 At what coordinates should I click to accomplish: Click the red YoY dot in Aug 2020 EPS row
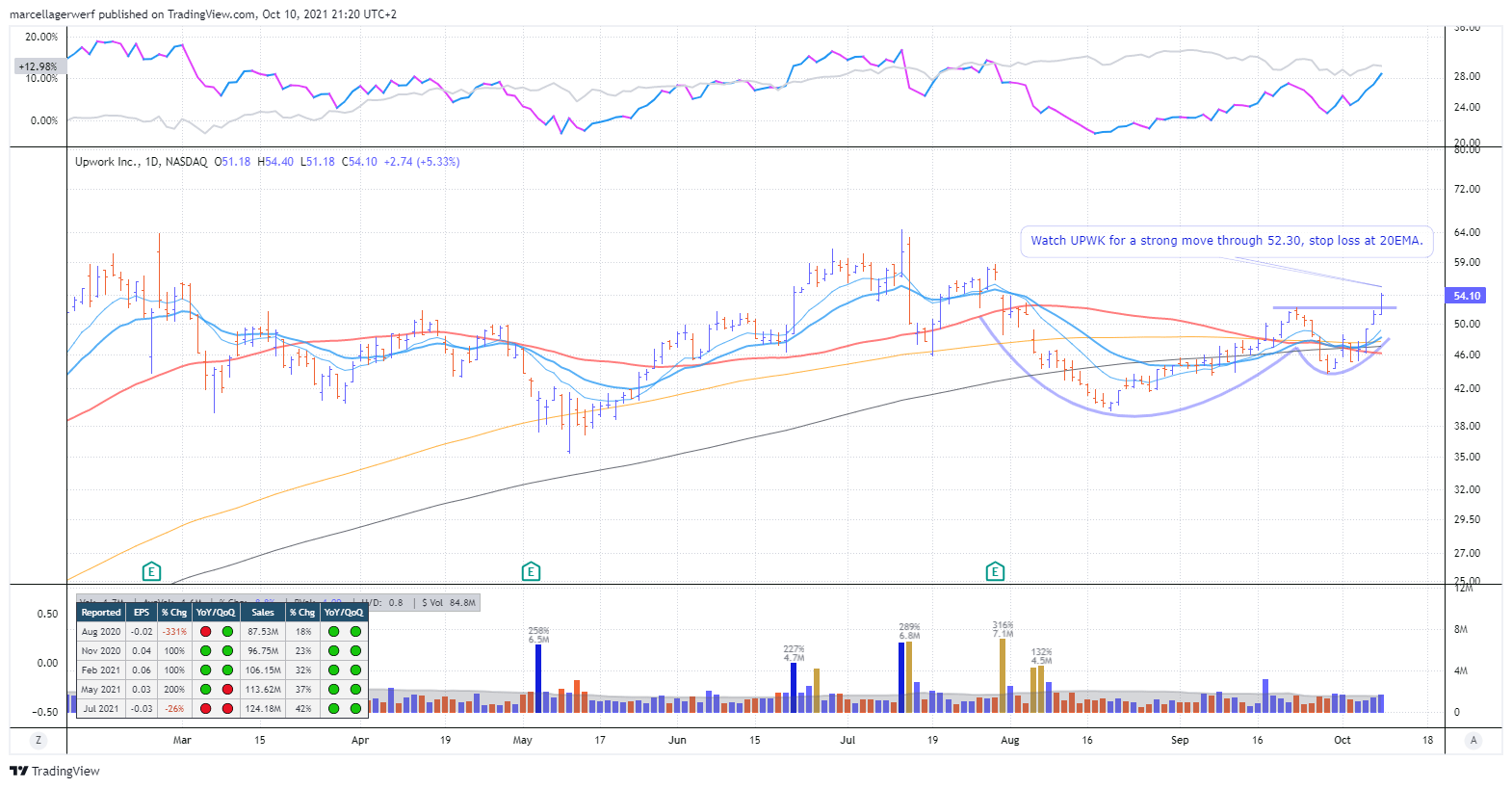[x=205, y=632]
